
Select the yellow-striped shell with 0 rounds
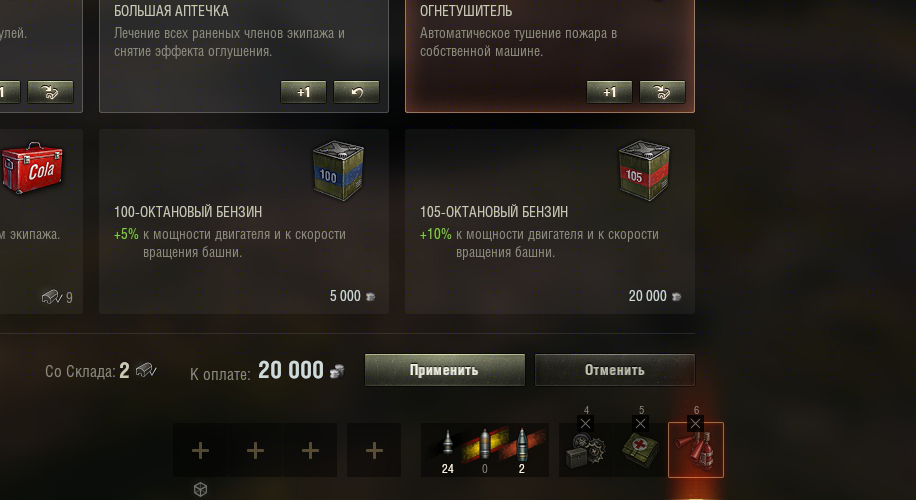click(484, 450)
